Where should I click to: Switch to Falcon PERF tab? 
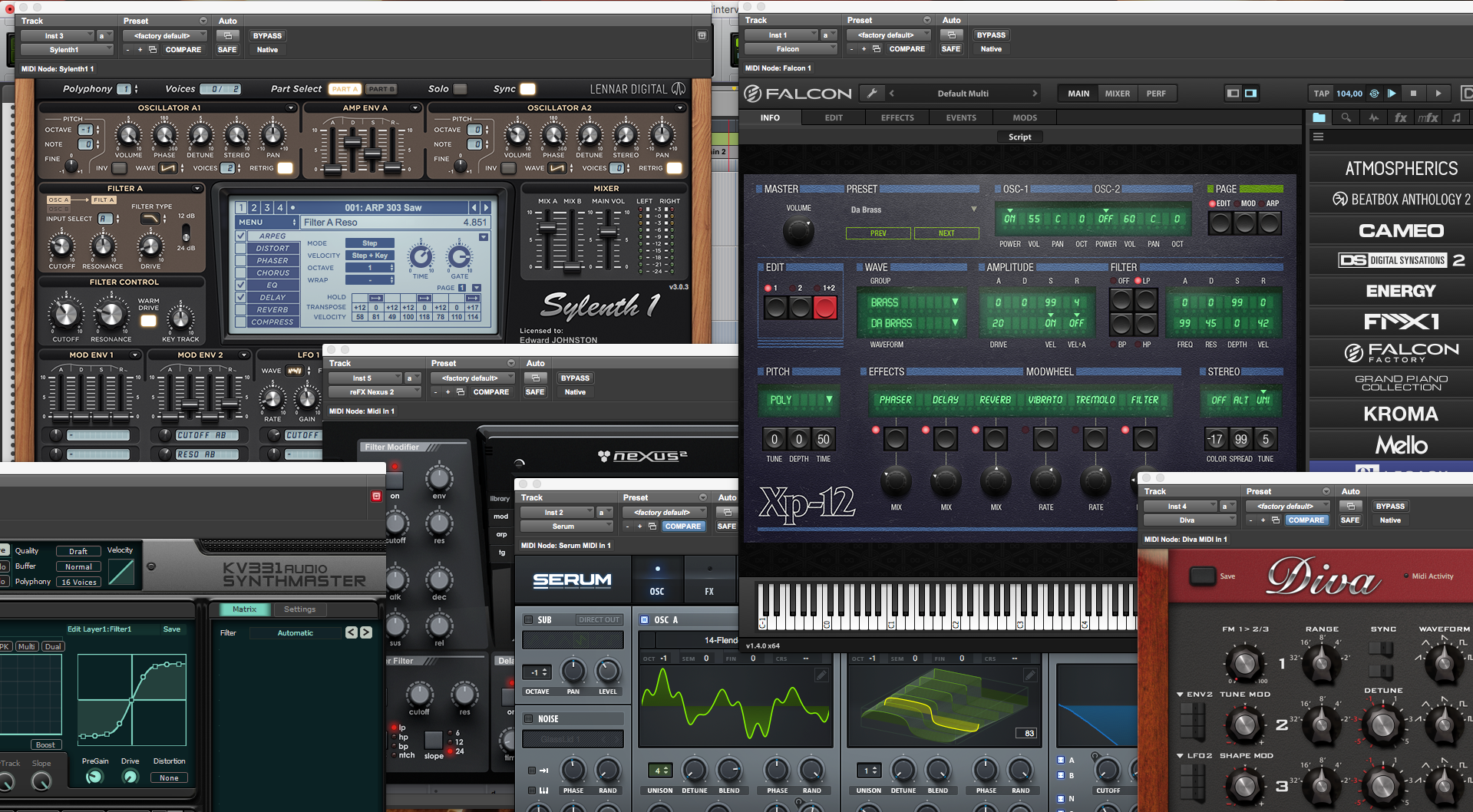tap(1156, 94)
